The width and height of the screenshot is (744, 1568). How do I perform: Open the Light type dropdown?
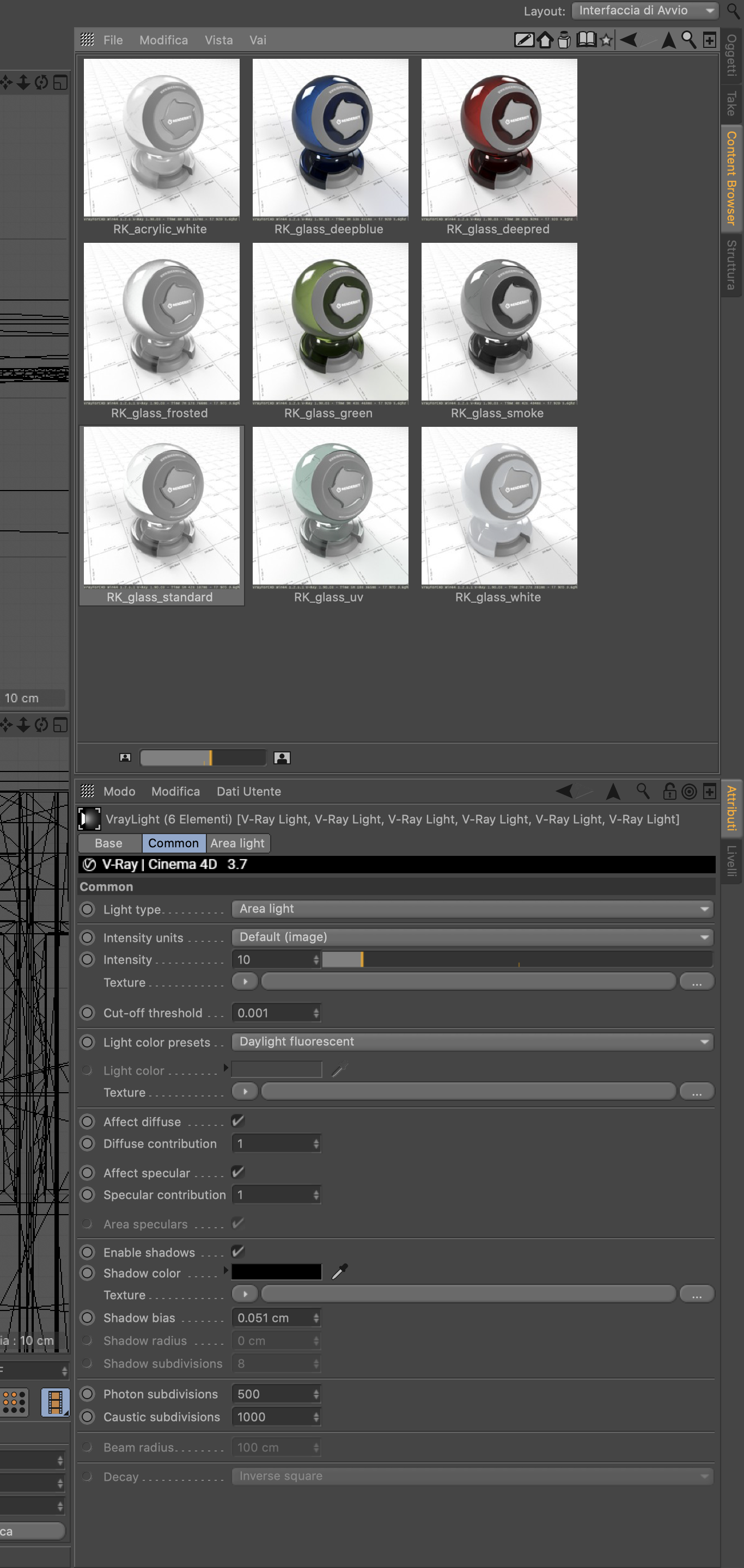point(472,909)
